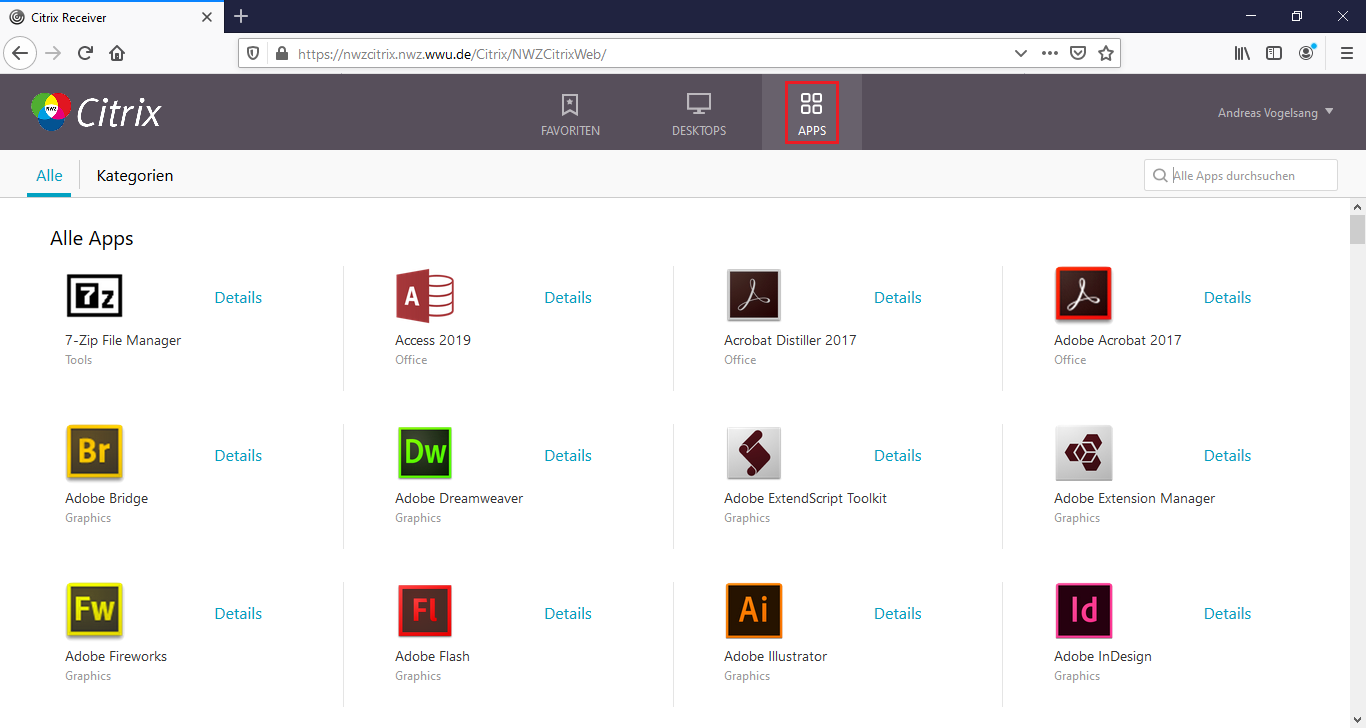Bookmark this page with the star icon
The width and height of the screenshot is (1366, 728).
tap(1106, 54)
